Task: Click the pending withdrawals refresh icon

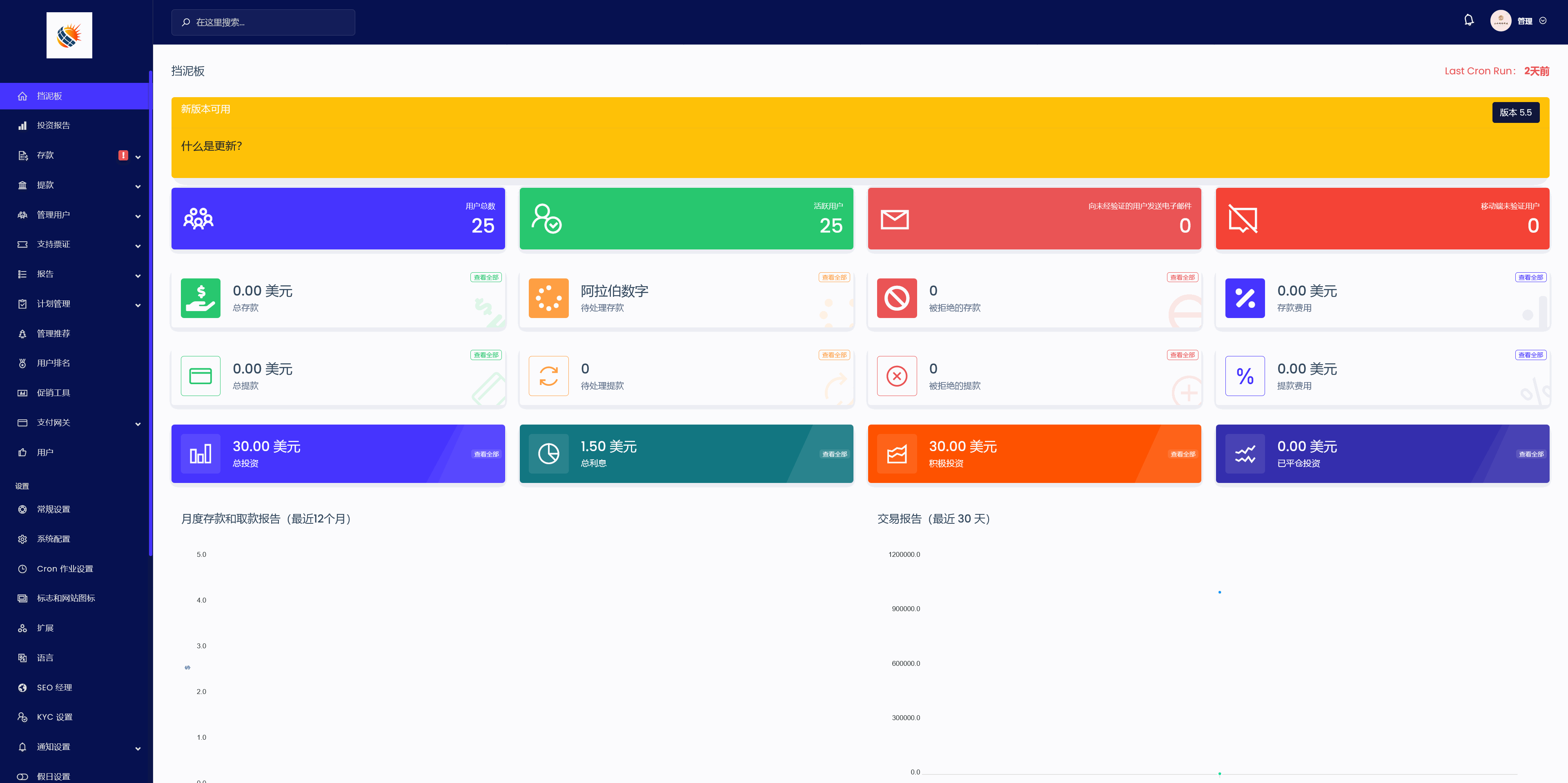Action: pos(548,376)
